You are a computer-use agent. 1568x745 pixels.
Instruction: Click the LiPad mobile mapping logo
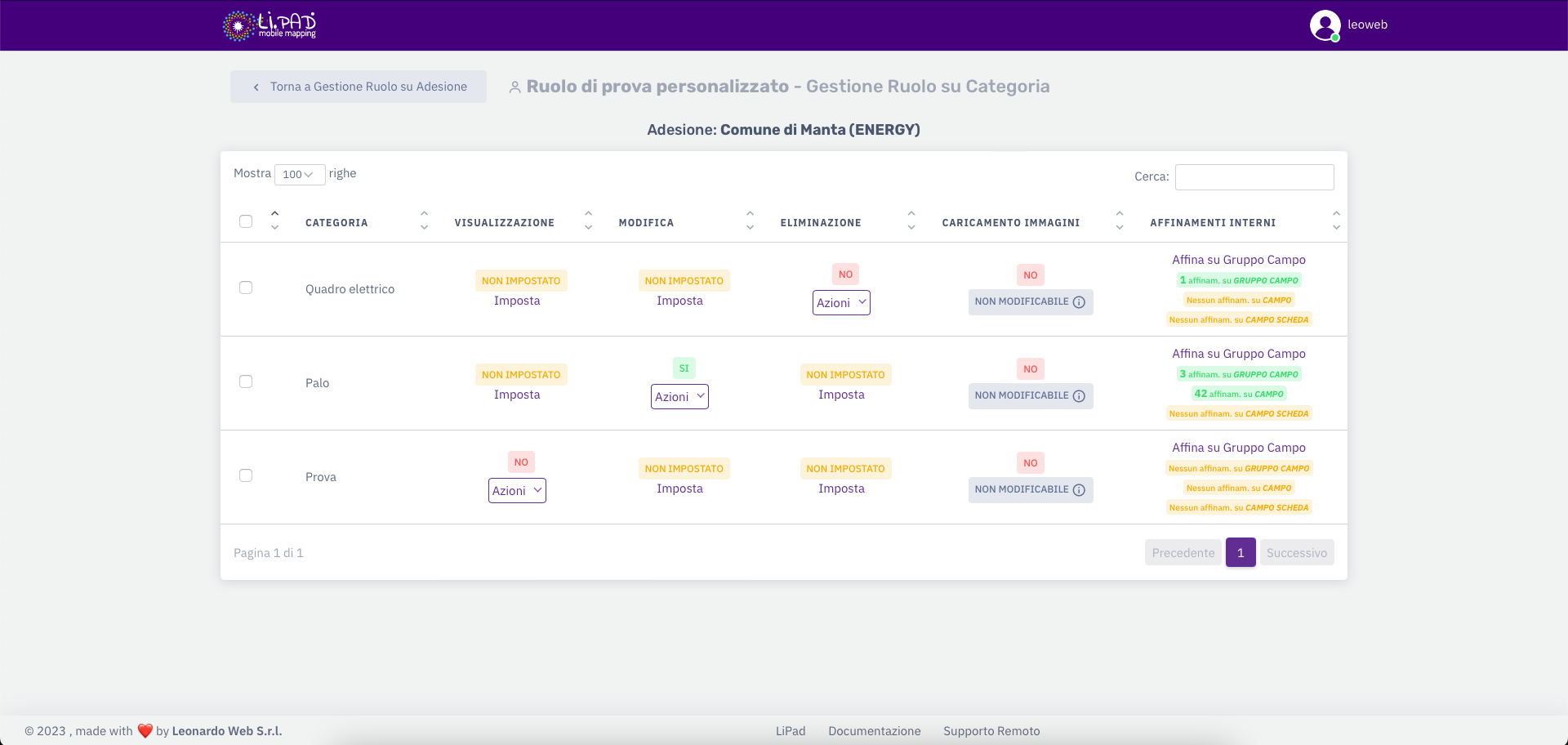click(x=269, y=25)
